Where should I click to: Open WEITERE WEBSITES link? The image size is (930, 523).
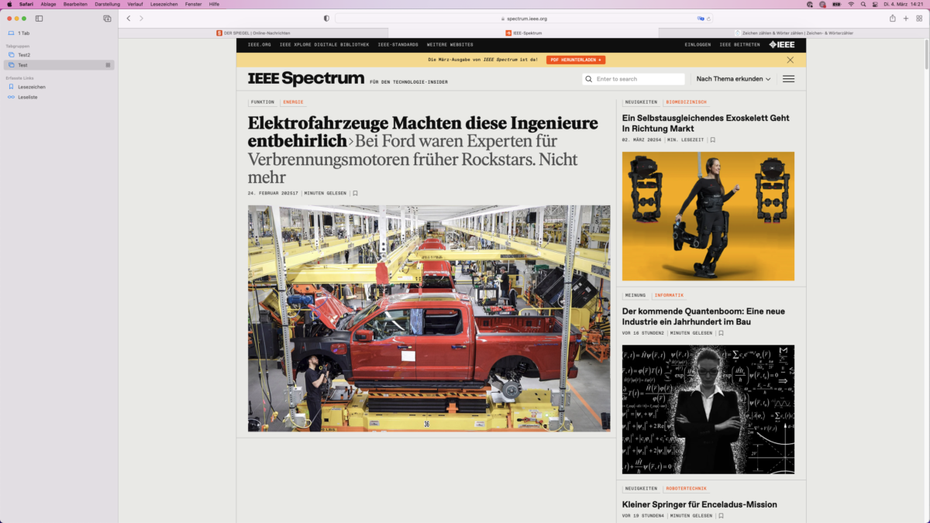(450, 44)
